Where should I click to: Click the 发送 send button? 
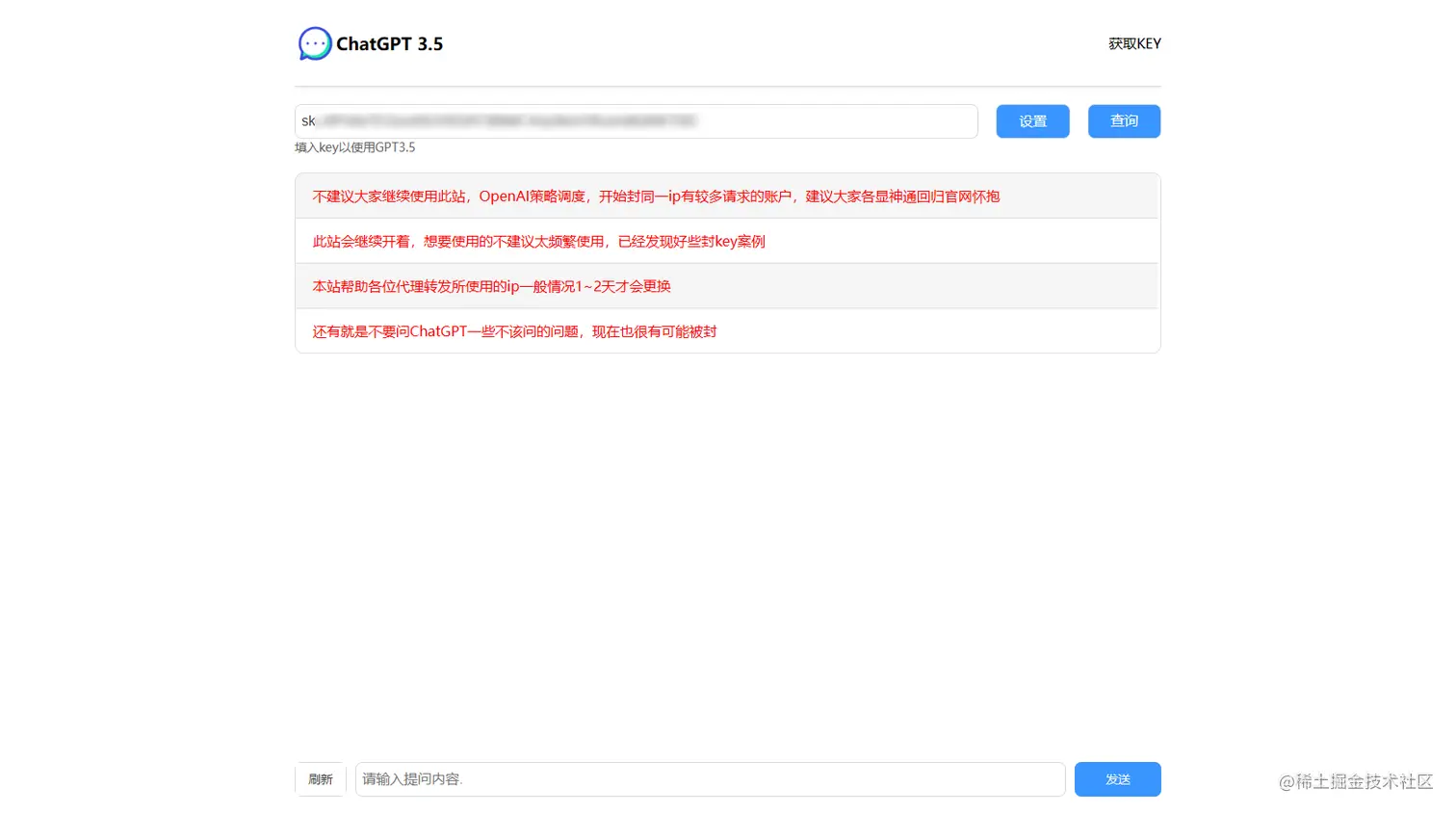pyautogui.click(x=1118, y=779)
